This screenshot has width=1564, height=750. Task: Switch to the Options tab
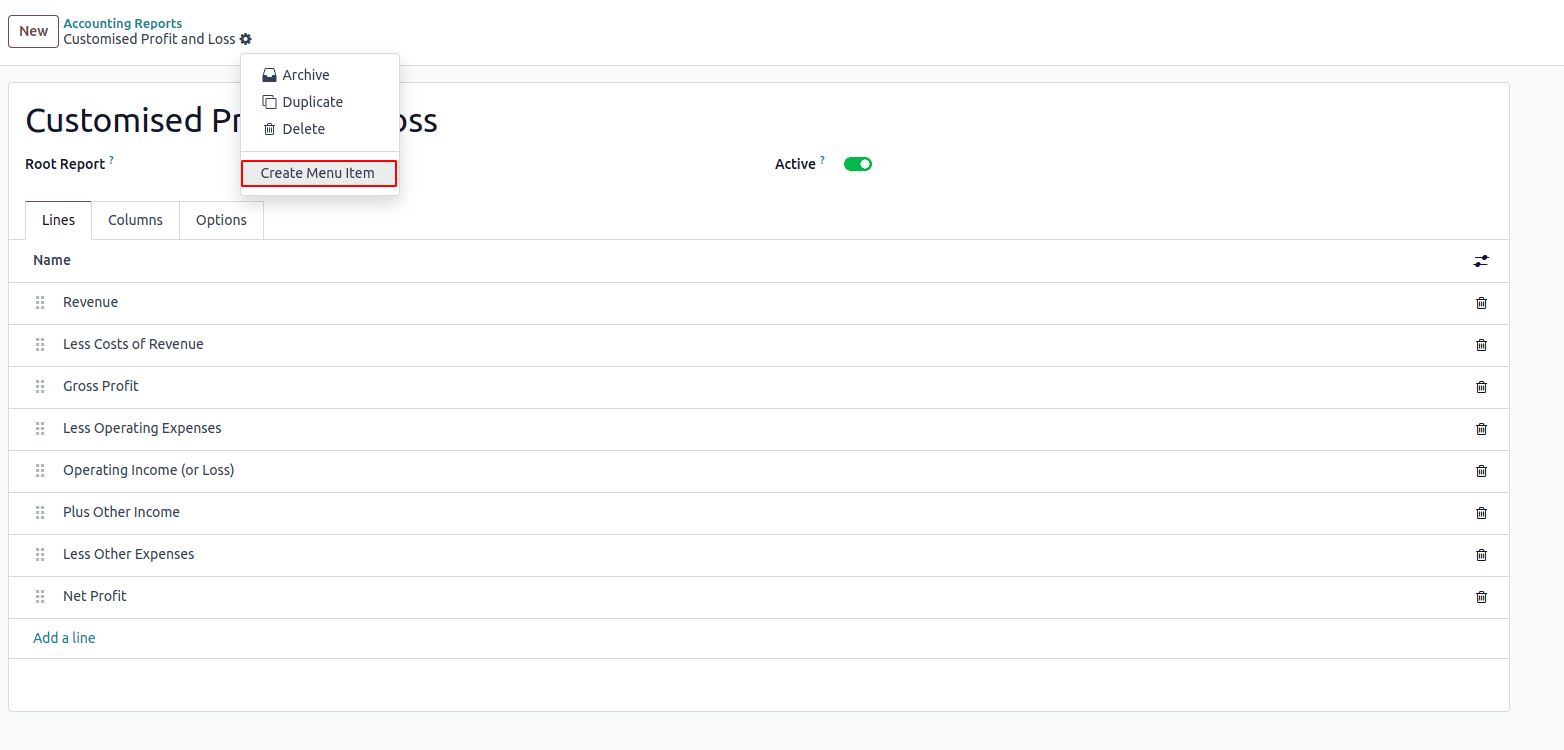click(x=221, y=220)
